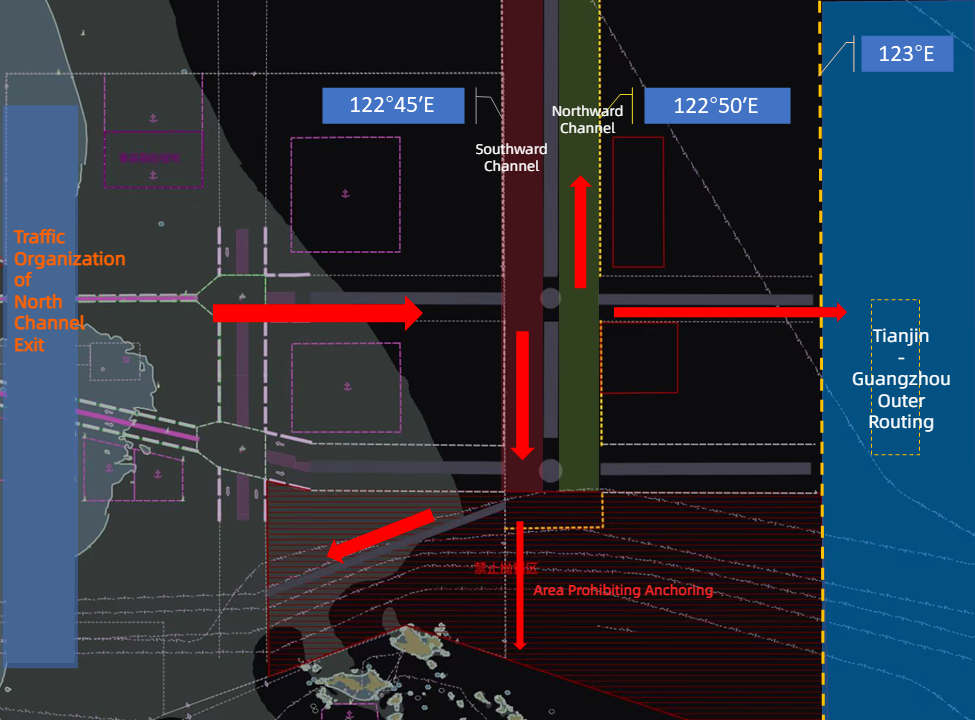This screenshot has height=720, width=975.
Task: Click the double-headed vertical arrow in anchoring-prohibited area
Action: [520, 585]
